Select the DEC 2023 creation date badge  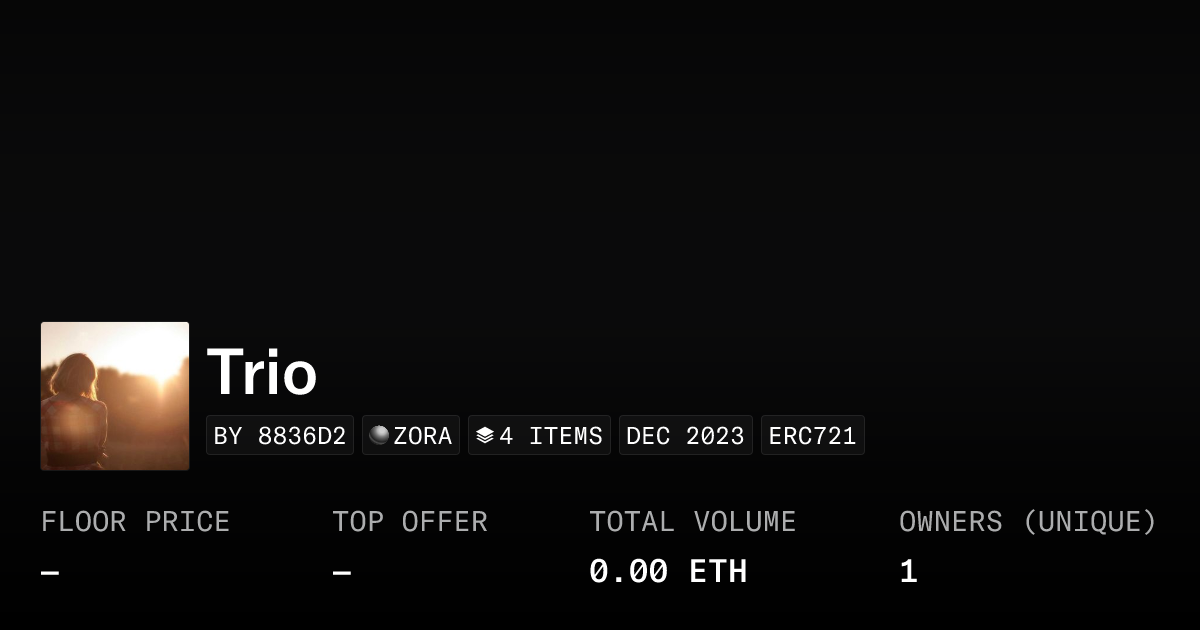[685, 436]
